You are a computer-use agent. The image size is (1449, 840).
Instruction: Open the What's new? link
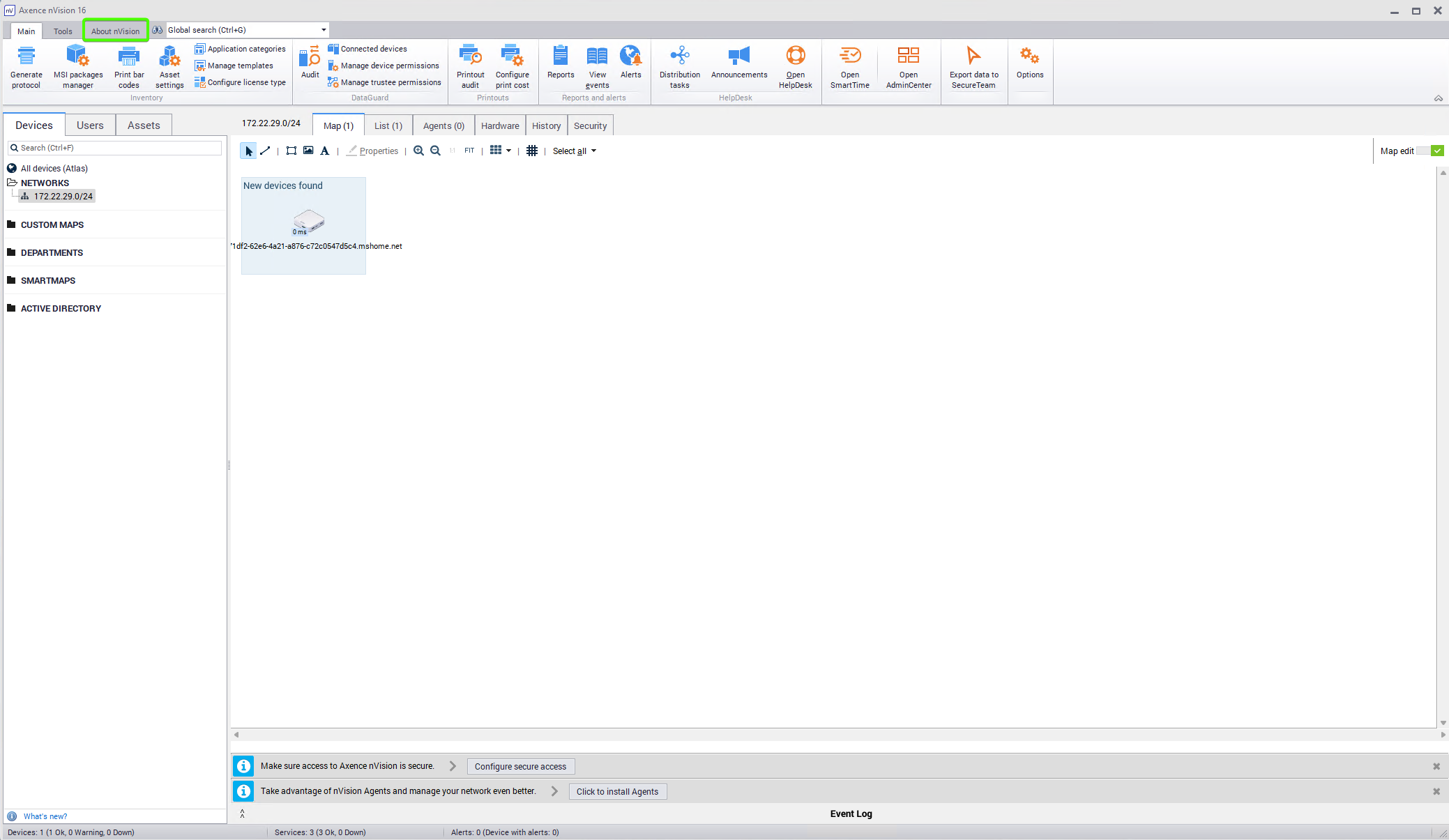(x=45, y=816)
